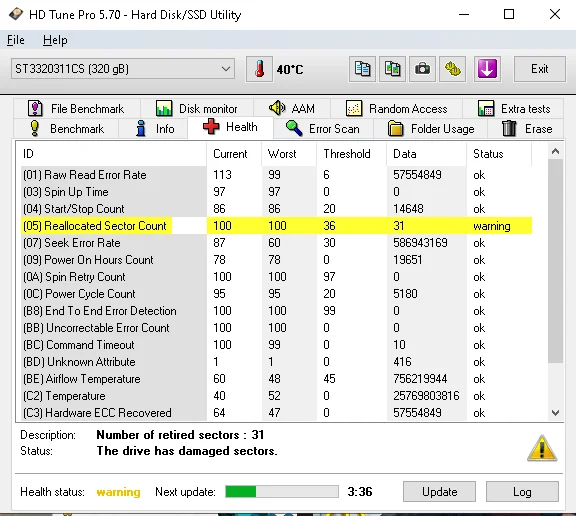Click the Next update progress bar
The image size is (576, 516).
click(282, 492)
